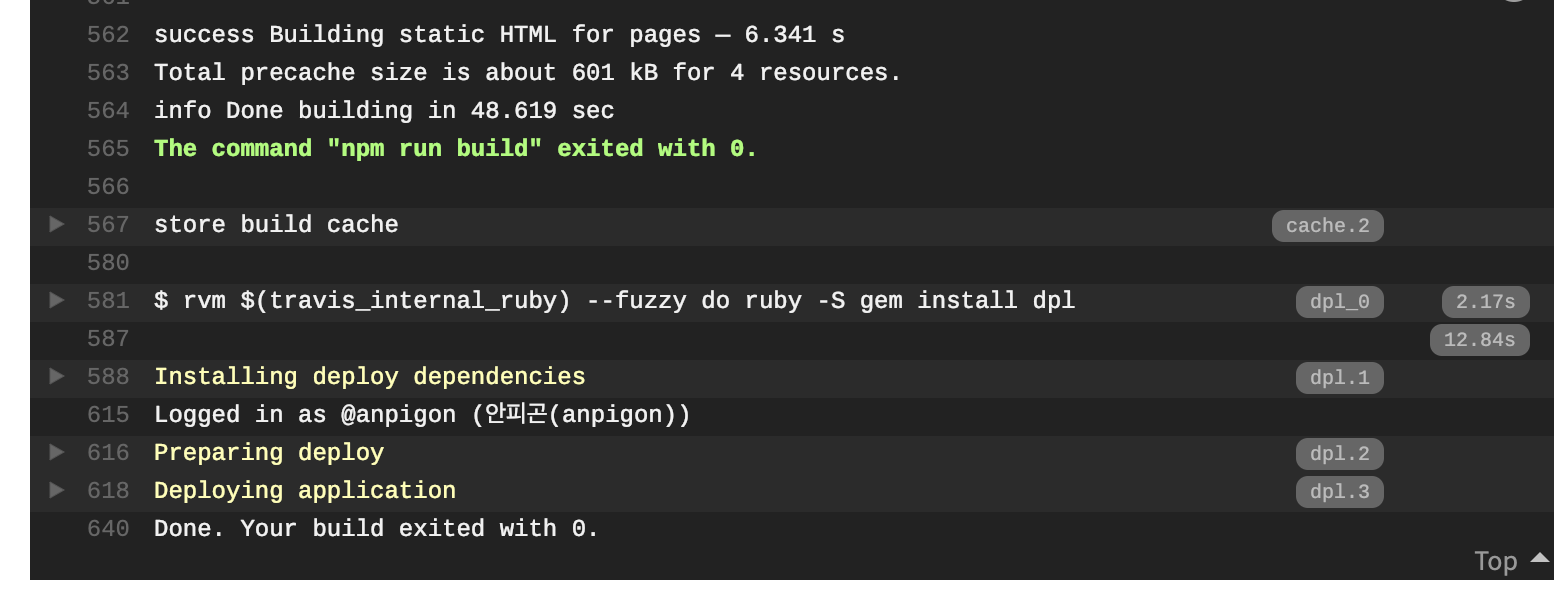This screenshot has width=1568, height=594.
Task: Expand the 'Preparing deploy' fold arrow
Action: click(57, 452)
